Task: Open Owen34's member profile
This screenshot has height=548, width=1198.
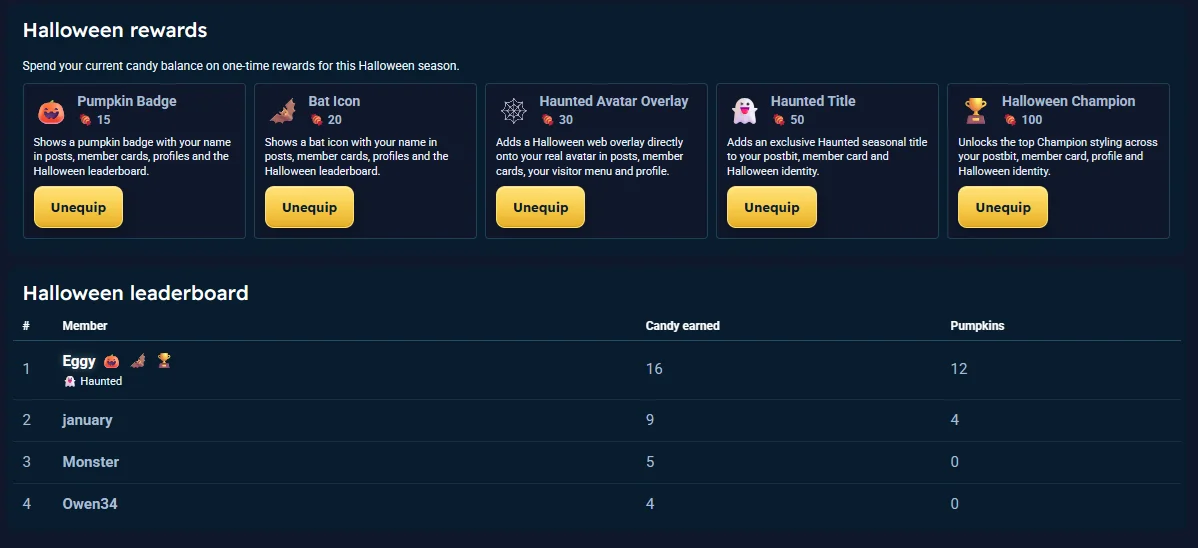Action: [x=89, y=504]
